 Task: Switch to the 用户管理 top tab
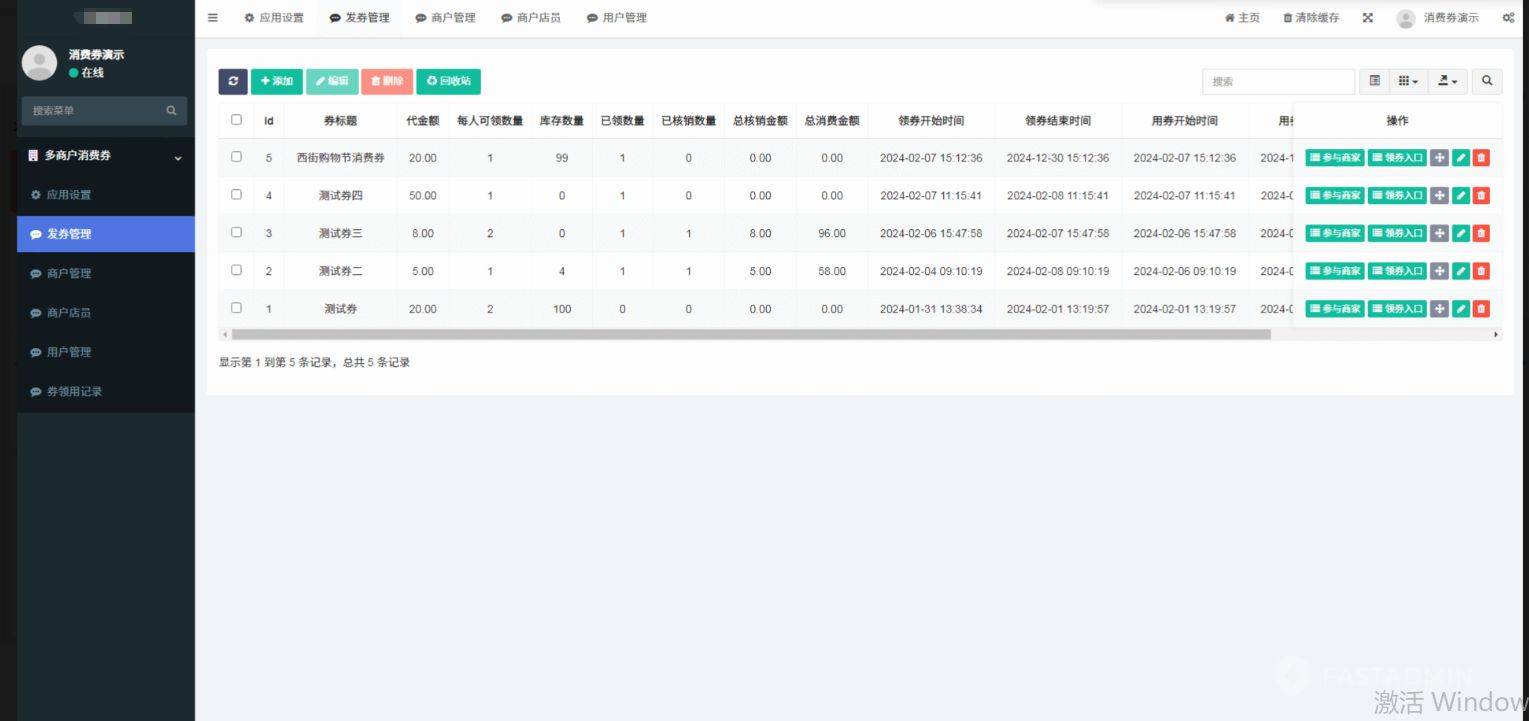coord(617,18)
